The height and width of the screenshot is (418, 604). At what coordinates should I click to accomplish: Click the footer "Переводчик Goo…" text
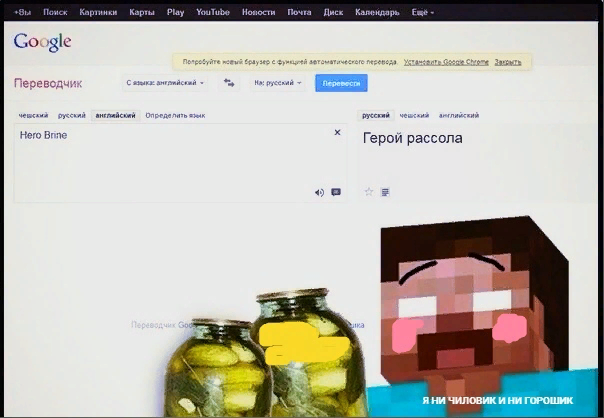(x=162, y=325)
